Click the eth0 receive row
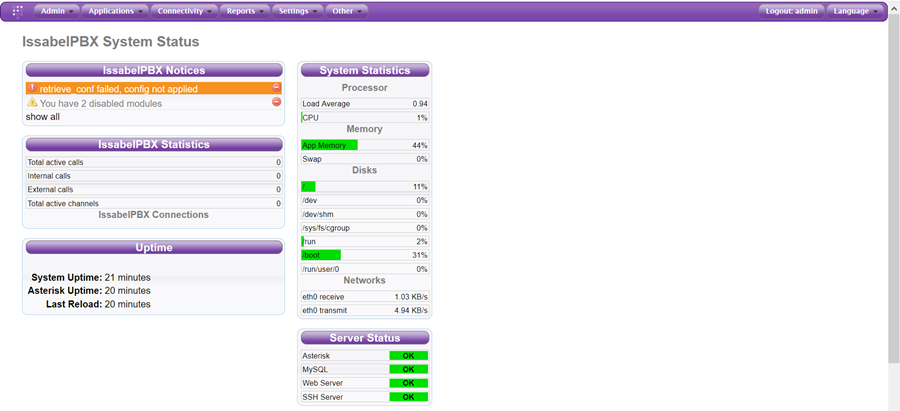 coord(365,297)
